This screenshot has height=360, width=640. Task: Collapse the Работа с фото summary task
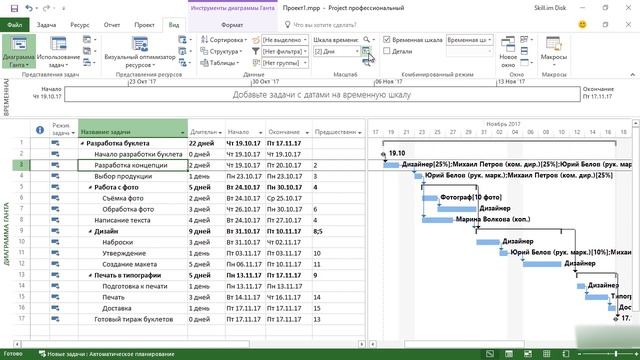pyautogui.click(x=91, y=188)
